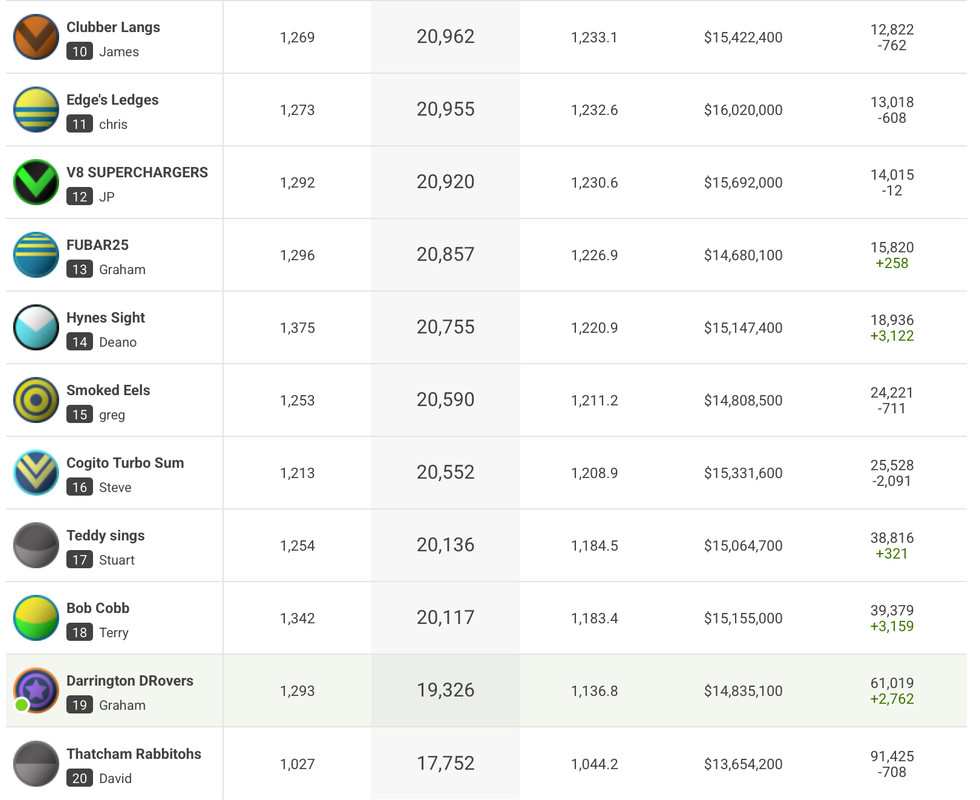Click the Hynes Sight team badge
The width and height of the screenshot is (980, 800).
tap(36, 327)
